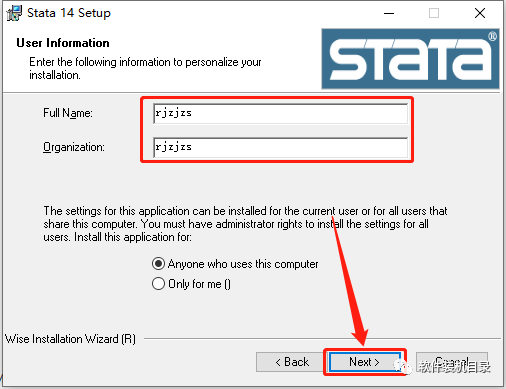
Task: Choose the Only for me radio button
Action: click(158, 284)
